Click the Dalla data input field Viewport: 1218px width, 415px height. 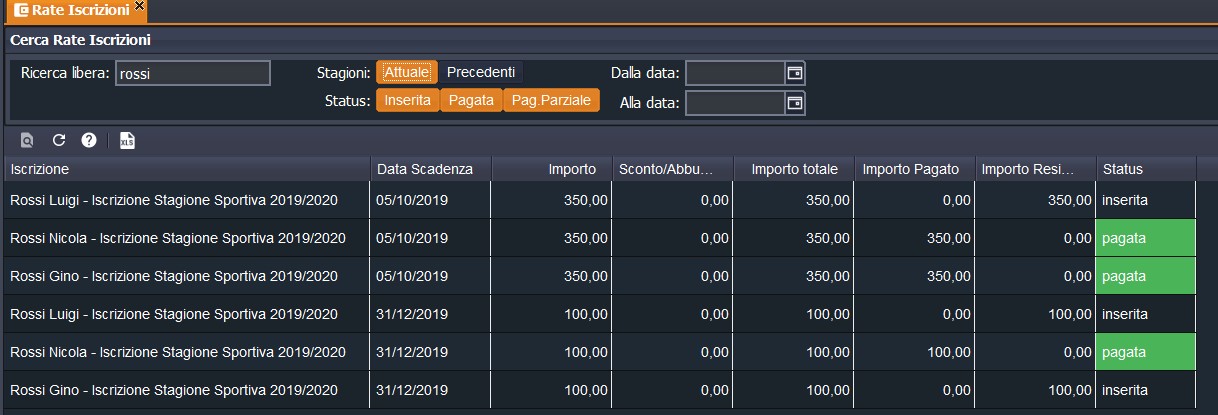click(735, 73)
